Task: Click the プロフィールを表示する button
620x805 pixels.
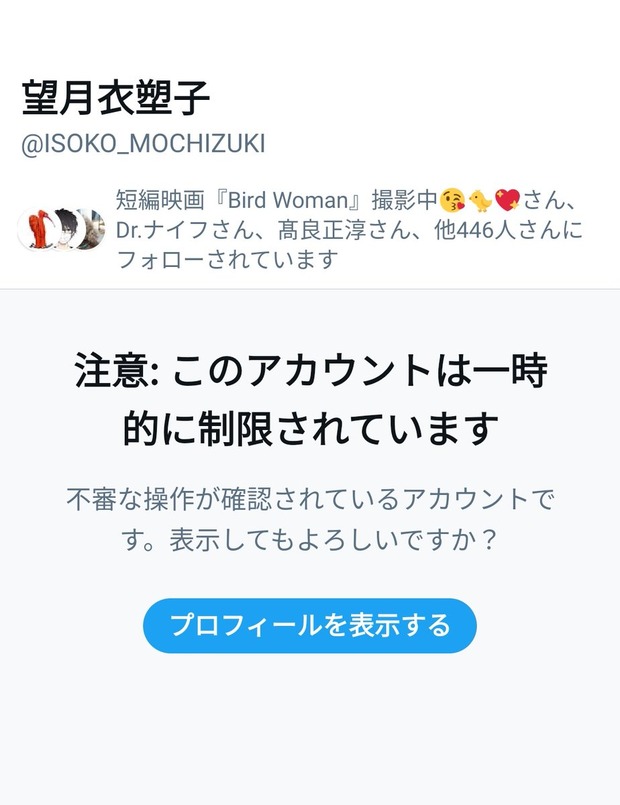Action: pyautogui.click(x=309, y=625)
